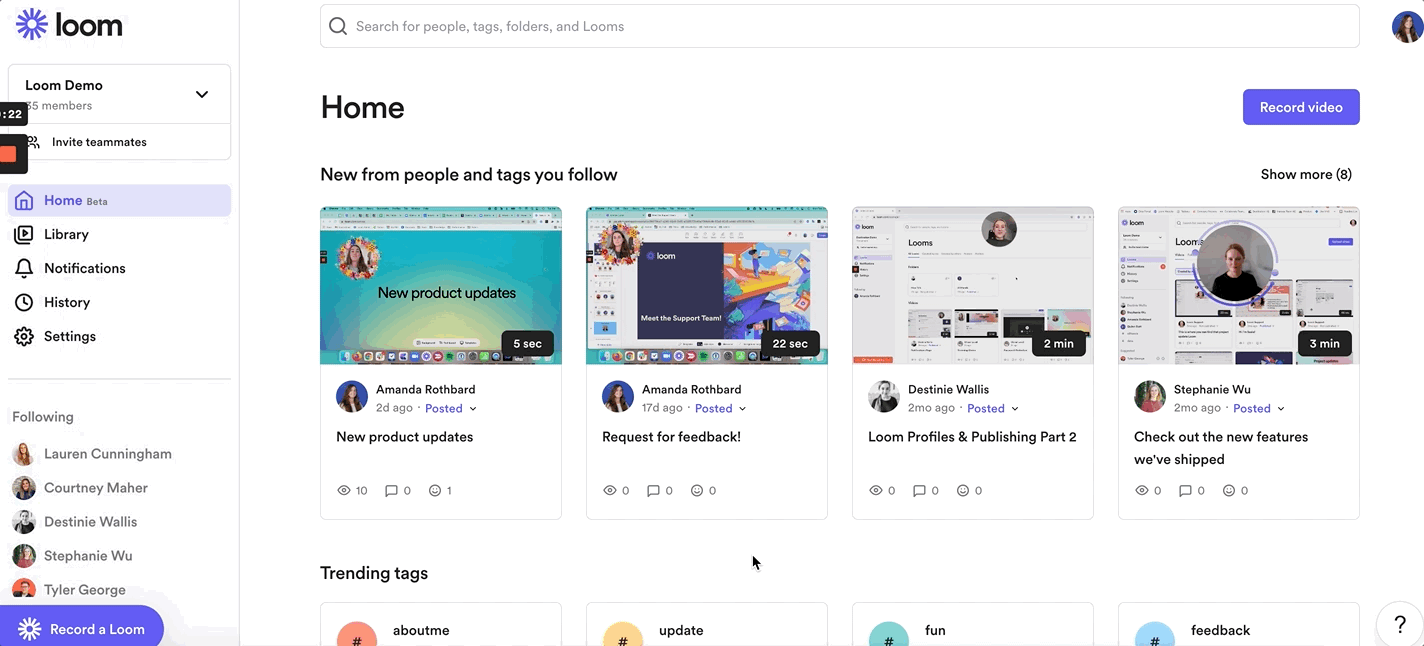
Task: Click the aboutme hashtag tag icon
Action: pos(357,636)
